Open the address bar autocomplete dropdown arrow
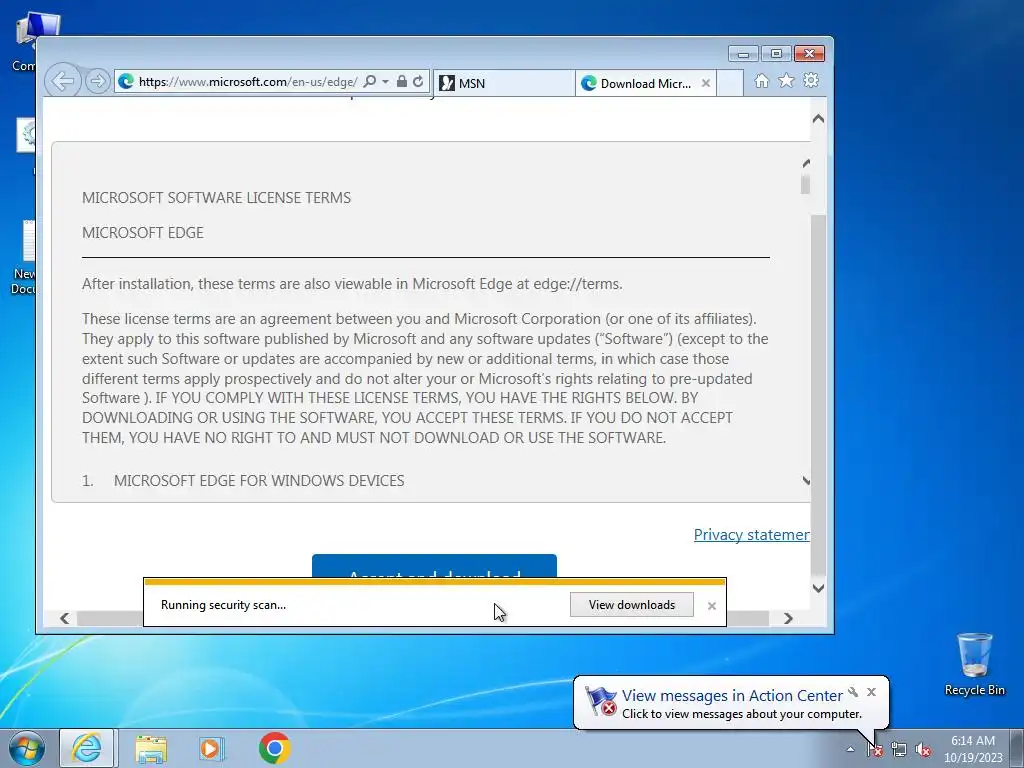The image size is (1024, 768). point(385,82)
